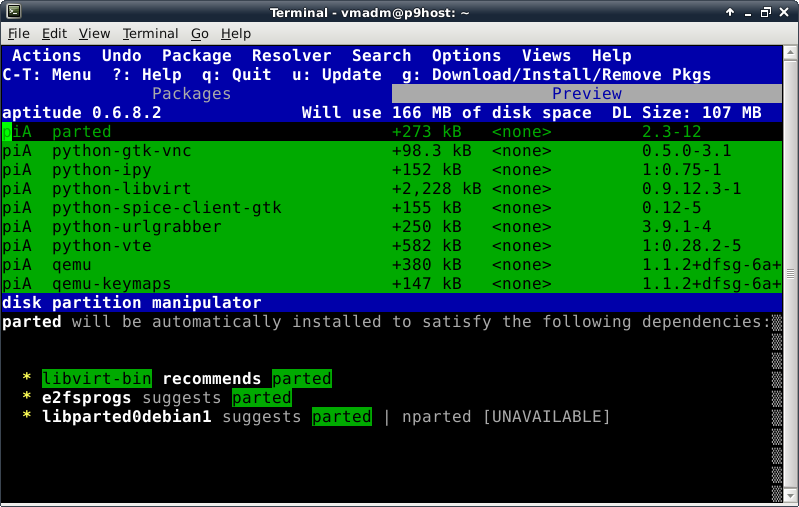Click the terminal window icon in title bar

12,12
